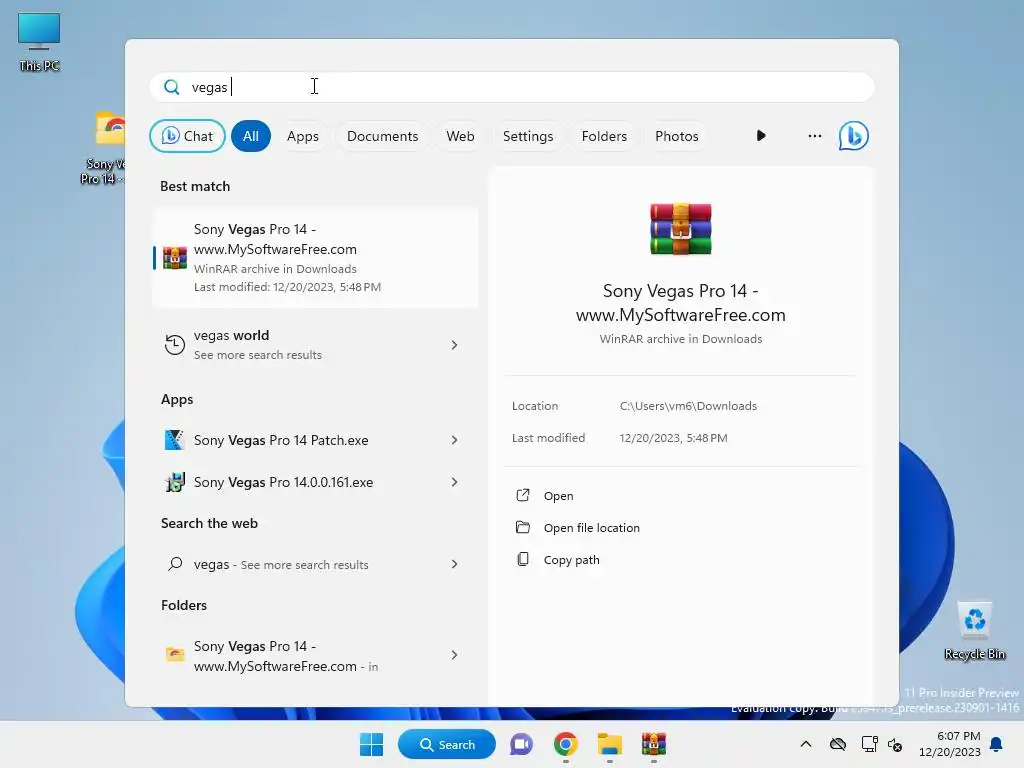Select the All filter tab
Image resolution: width=1024 pixels, height=768 pixels.
tap(251, 136)
